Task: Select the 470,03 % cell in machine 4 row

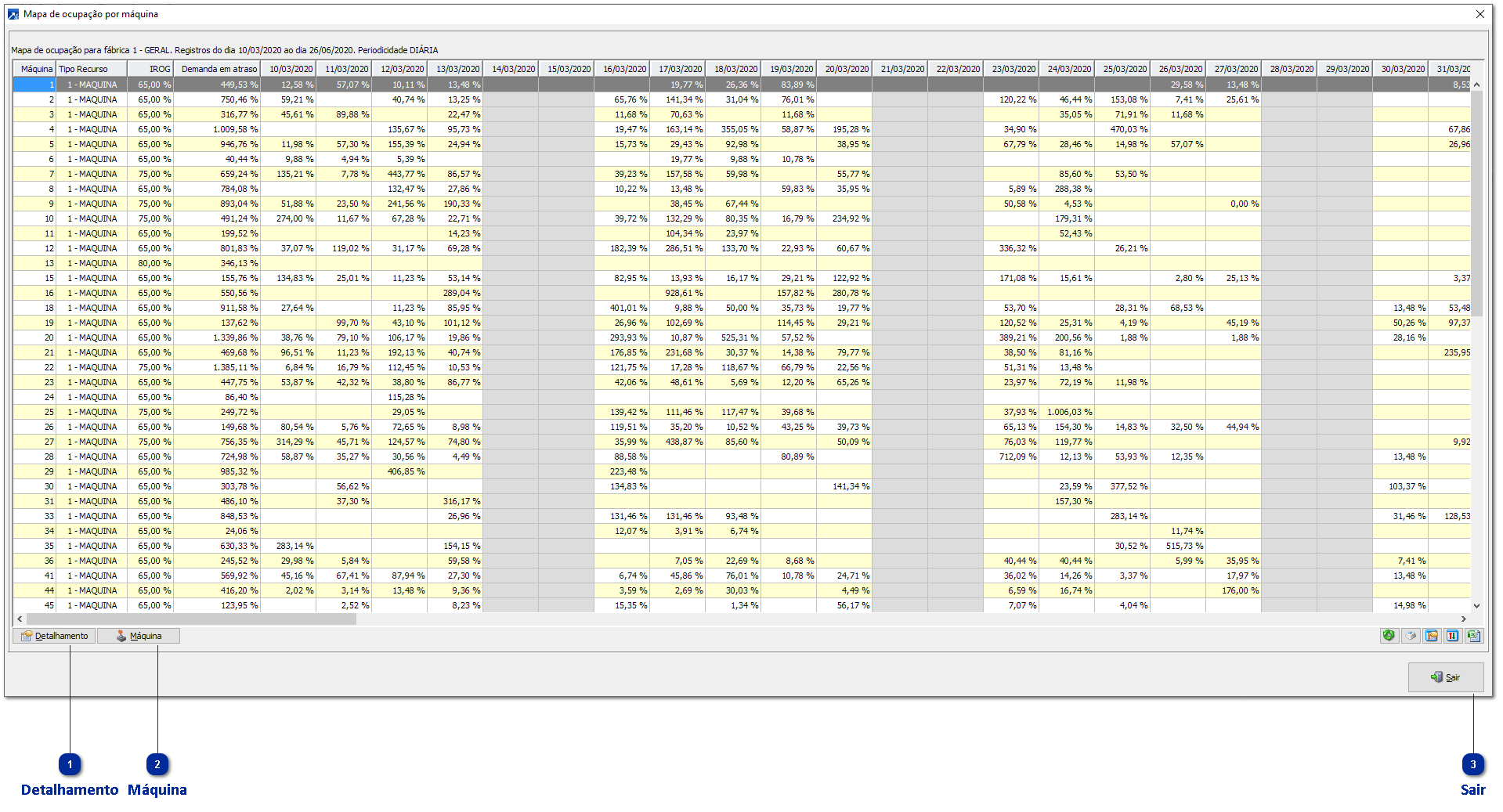Action: (x=1122, y=129)
